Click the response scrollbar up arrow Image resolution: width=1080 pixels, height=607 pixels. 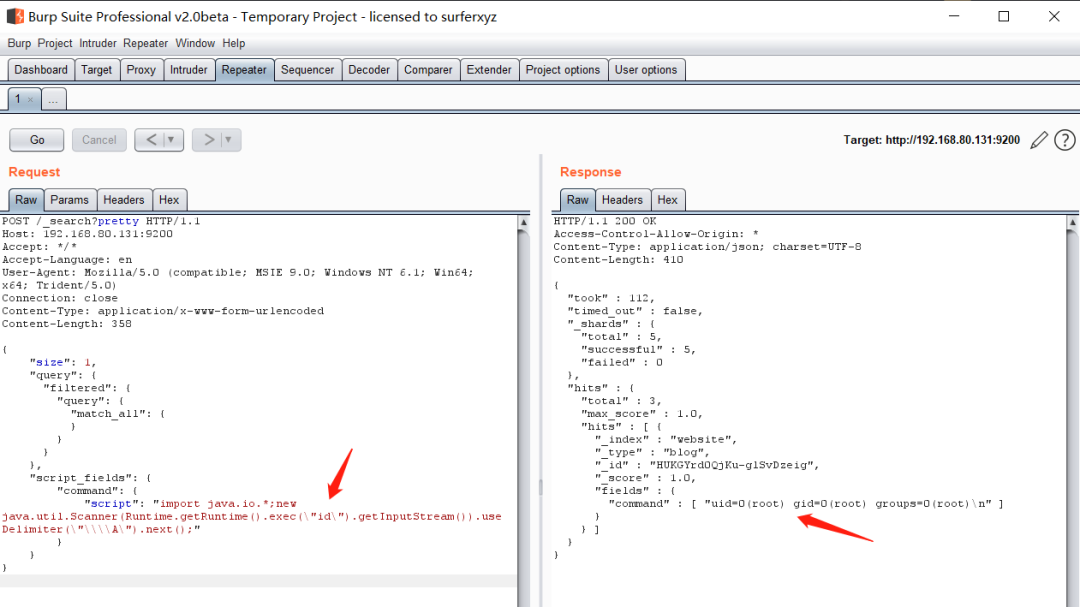(x=1073, y=223)
